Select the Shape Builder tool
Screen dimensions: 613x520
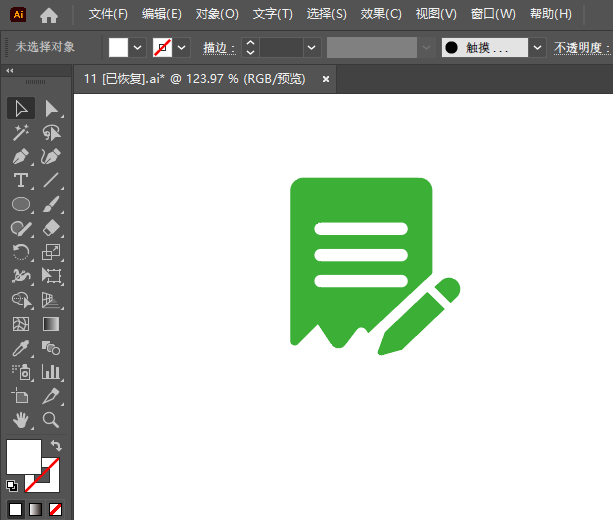point(21,300)
